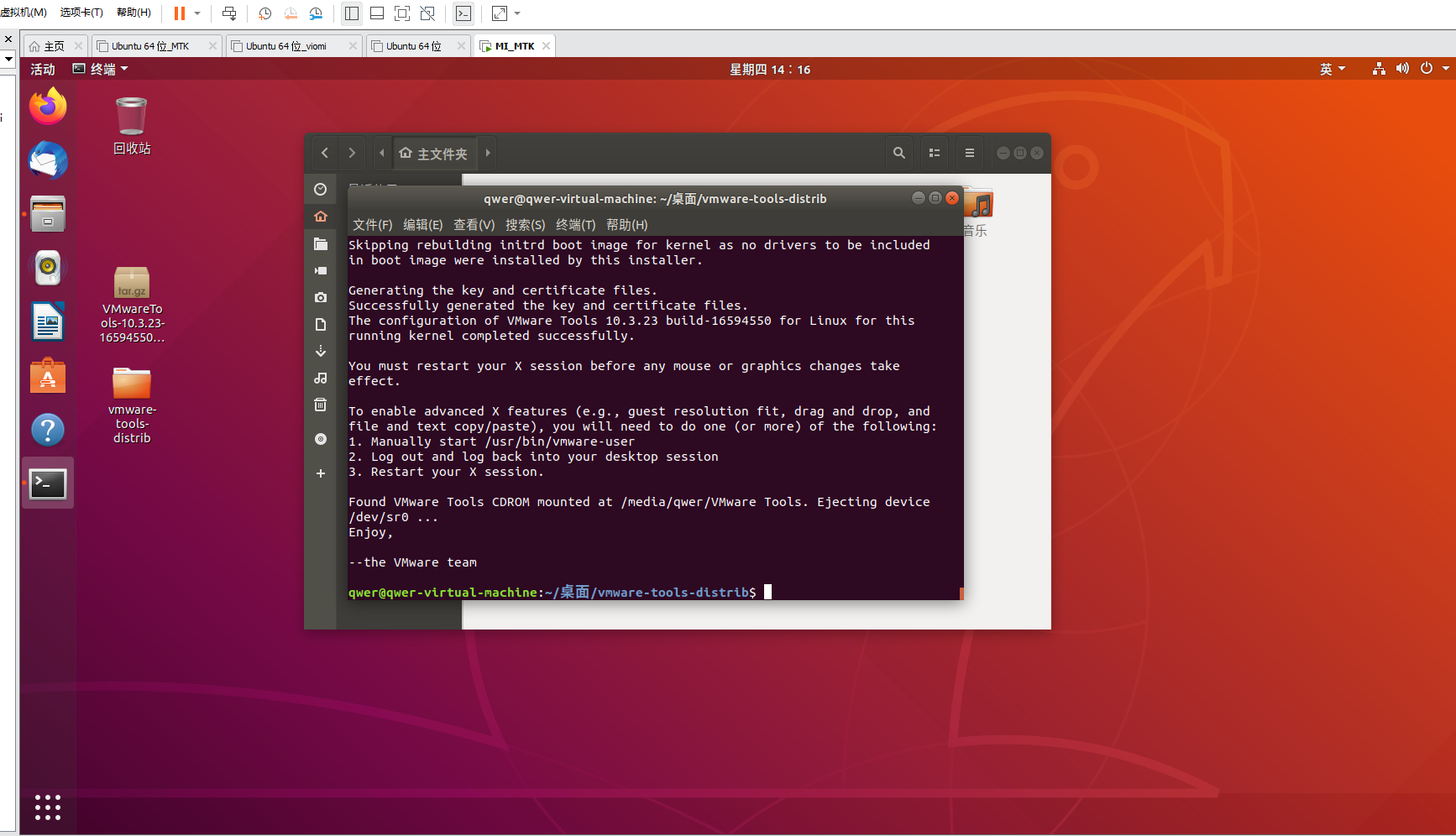Select Trash in Files sidebar
Image resolution: width=1456 pixels, height=836 pixels.
pos(320,405)
